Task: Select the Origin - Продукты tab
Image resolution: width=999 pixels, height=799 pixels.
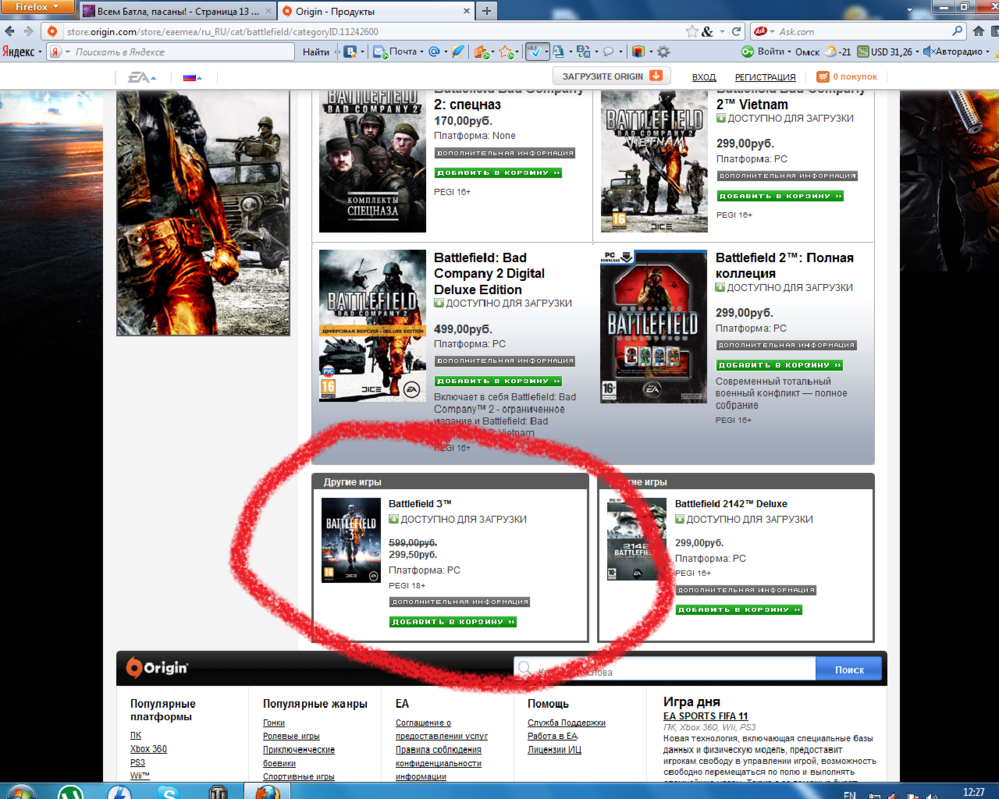Action: coord(376,11)
